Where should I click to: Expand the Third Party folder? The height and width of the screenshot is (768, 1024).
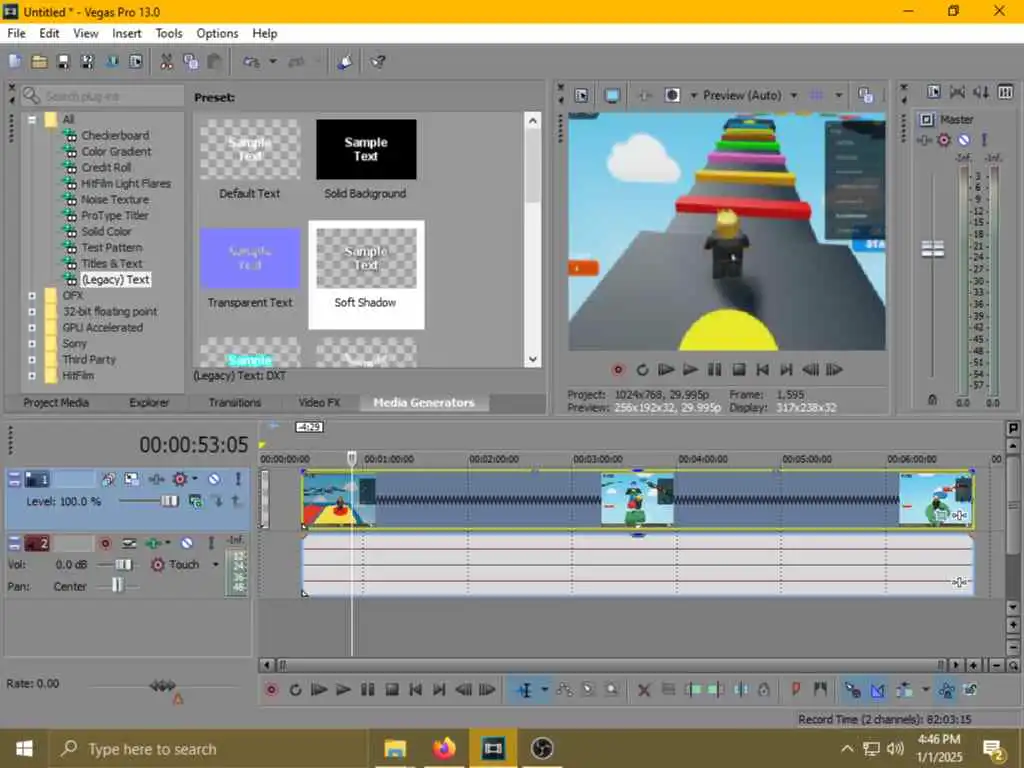(x=31, y=360)
